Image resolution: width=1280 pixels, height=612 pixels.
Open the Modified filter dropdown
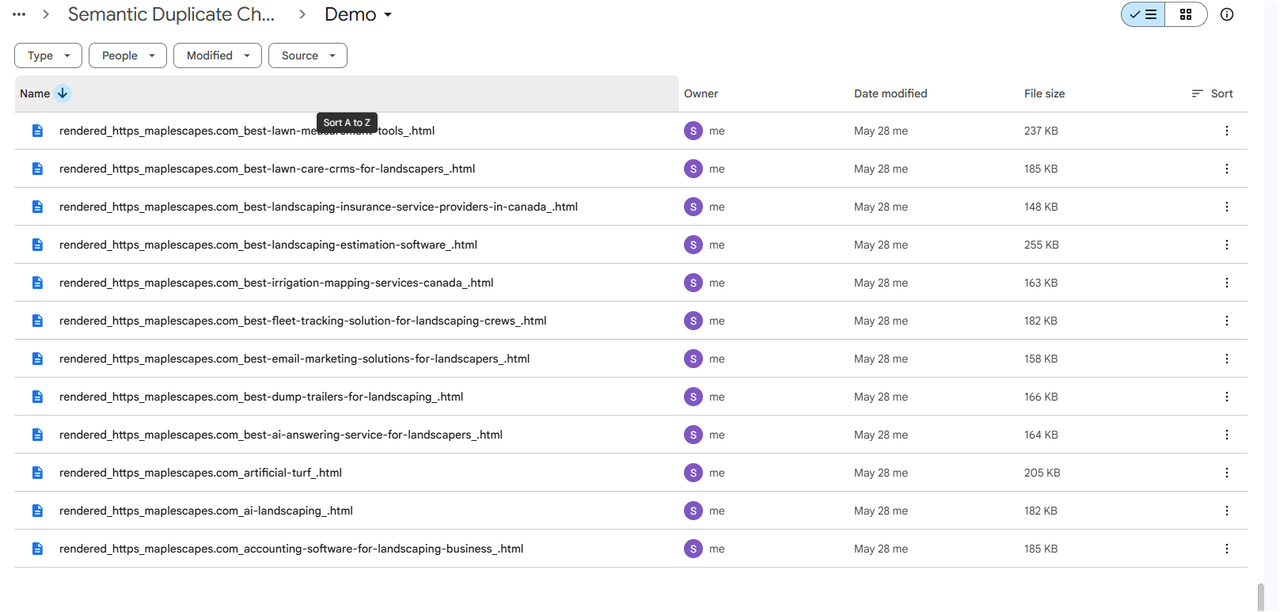point(217,56)
